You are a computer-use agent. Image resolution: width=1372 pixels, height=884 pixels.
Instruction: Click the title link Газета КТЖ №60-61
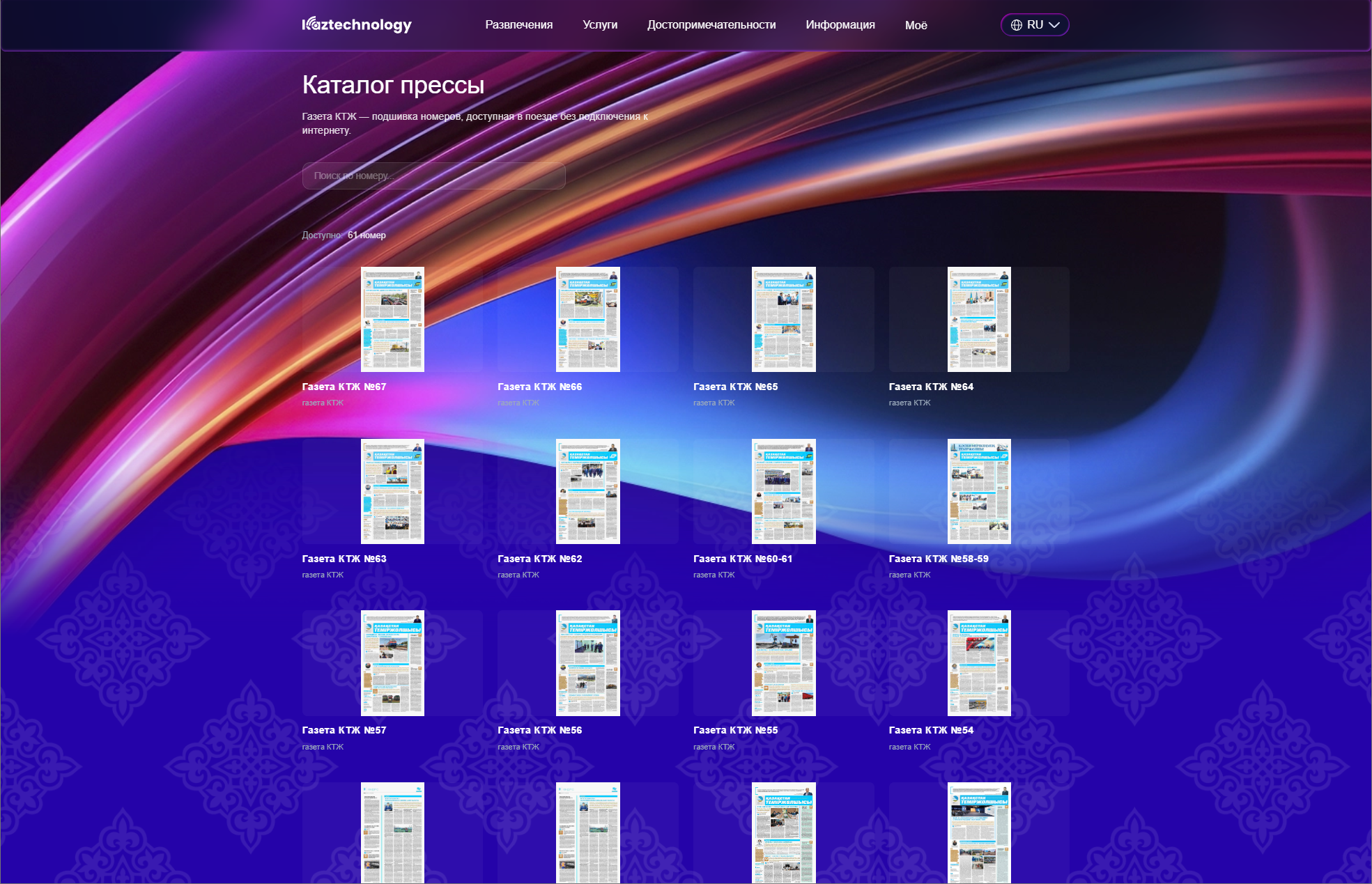743,559
